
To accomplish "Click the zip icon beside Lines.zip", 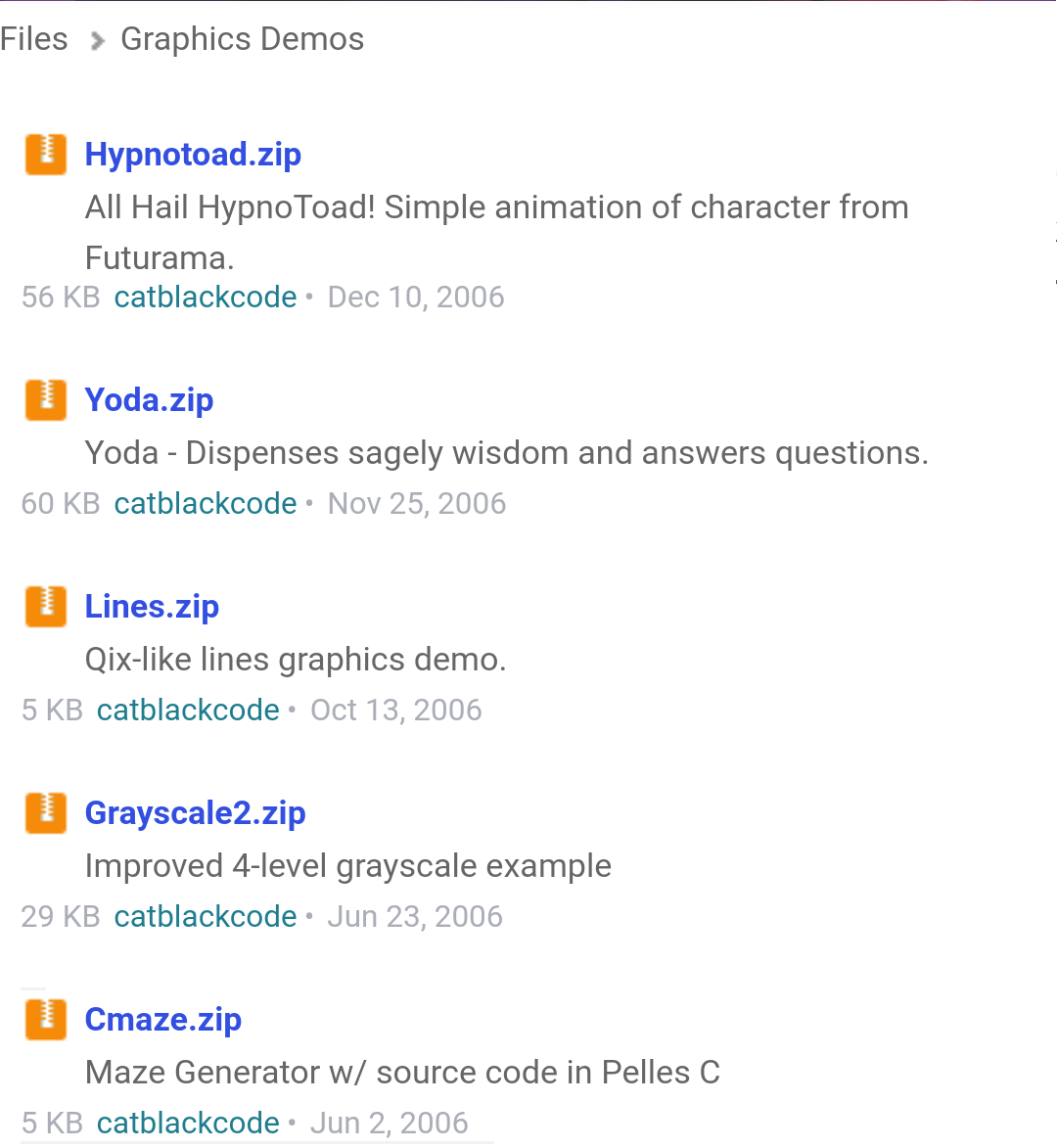I will pos(46,606).
